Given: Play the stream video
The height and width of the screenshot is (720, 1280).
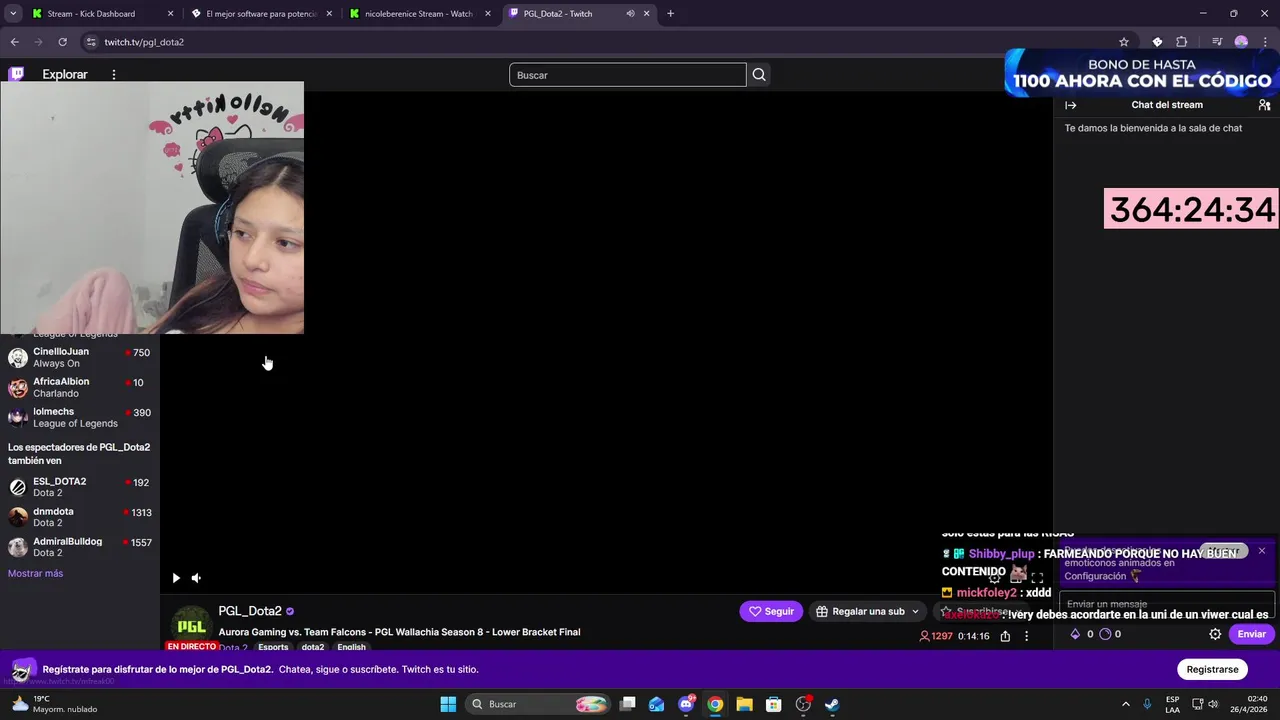Looking at the screenshot, I should (x=176, y=578).
